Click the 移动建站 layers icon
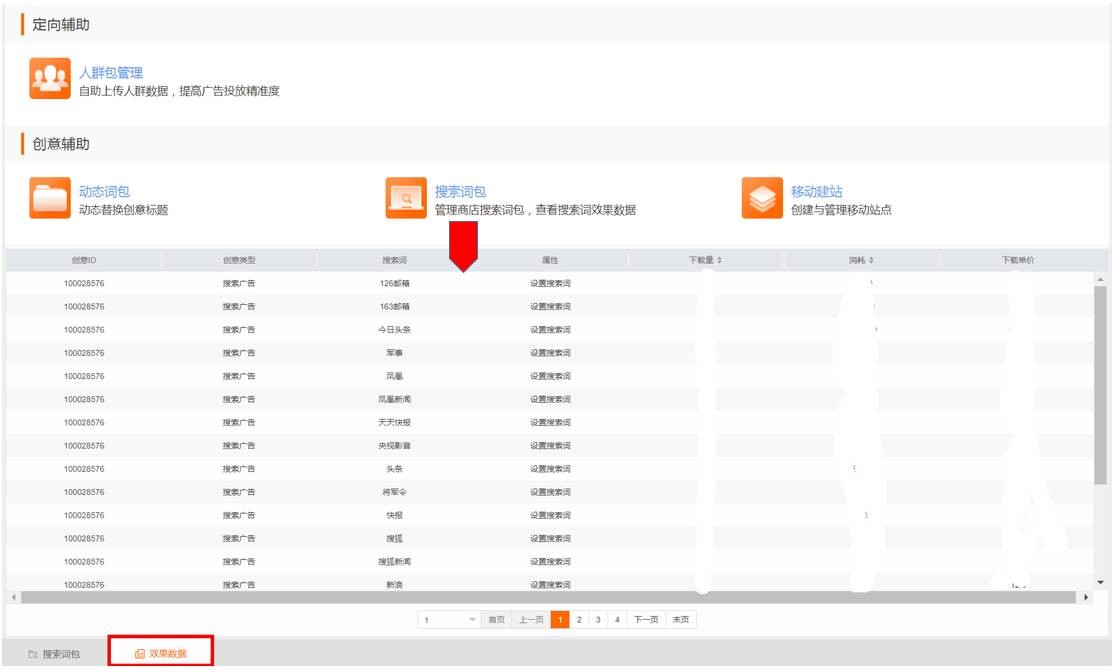Viewport: 1112px width, 672px height. [762, 199]
